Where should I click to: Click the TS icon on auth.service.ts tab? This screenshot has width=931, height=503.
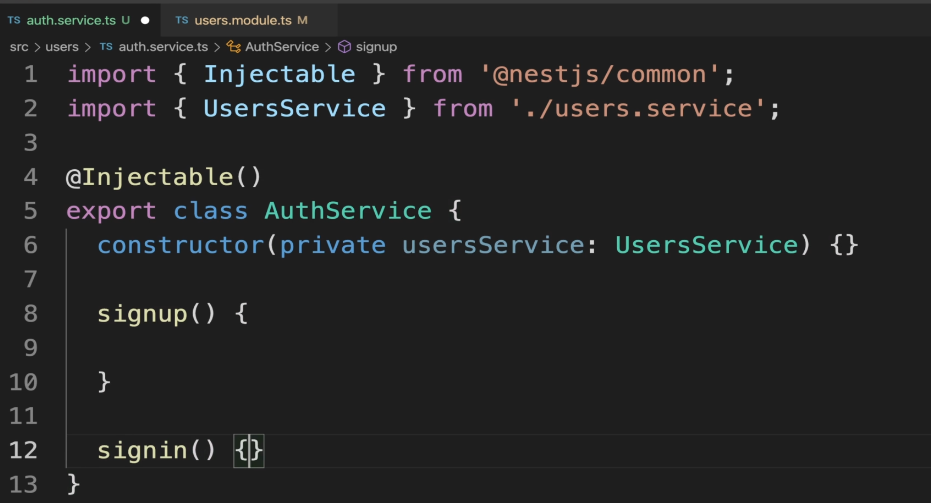pos(14,20)
